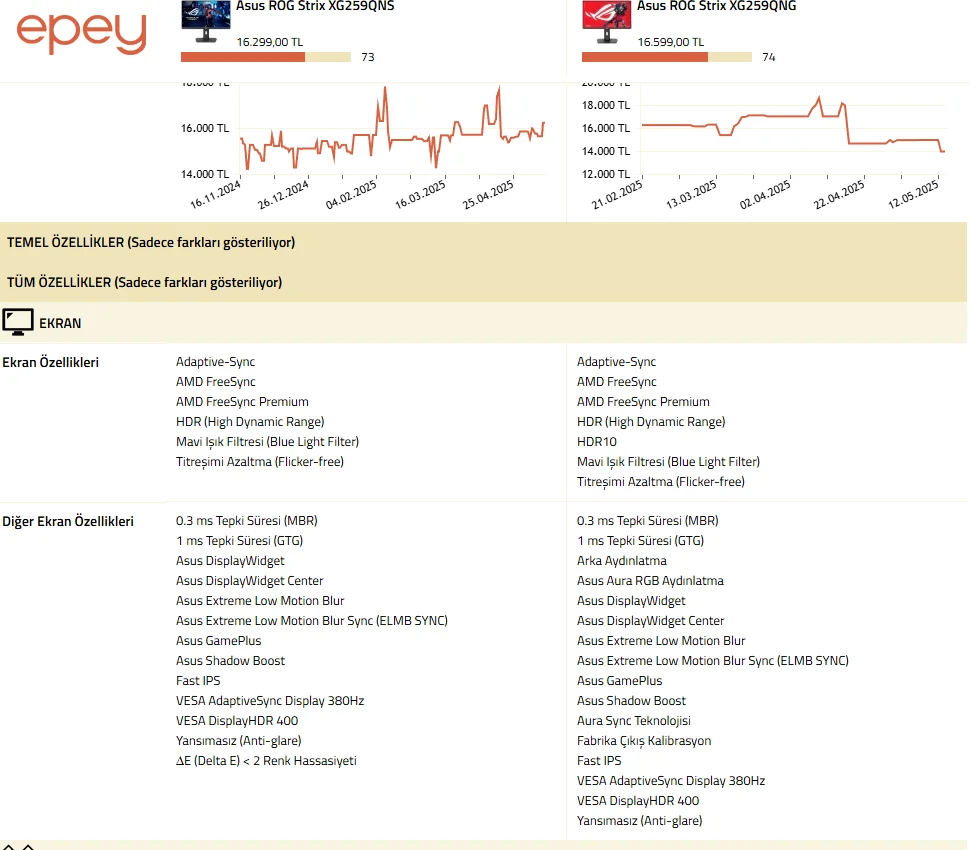Click the 25.04.2025 date label on chart

coord(488,194)
